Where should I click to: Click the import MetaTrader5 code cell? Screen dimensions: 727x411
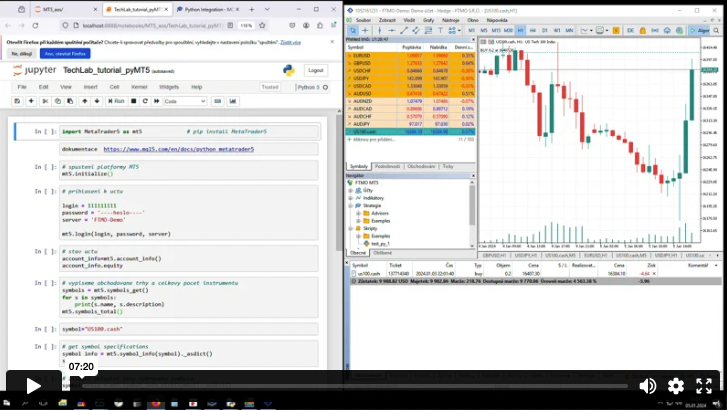(x=190, y=132)
